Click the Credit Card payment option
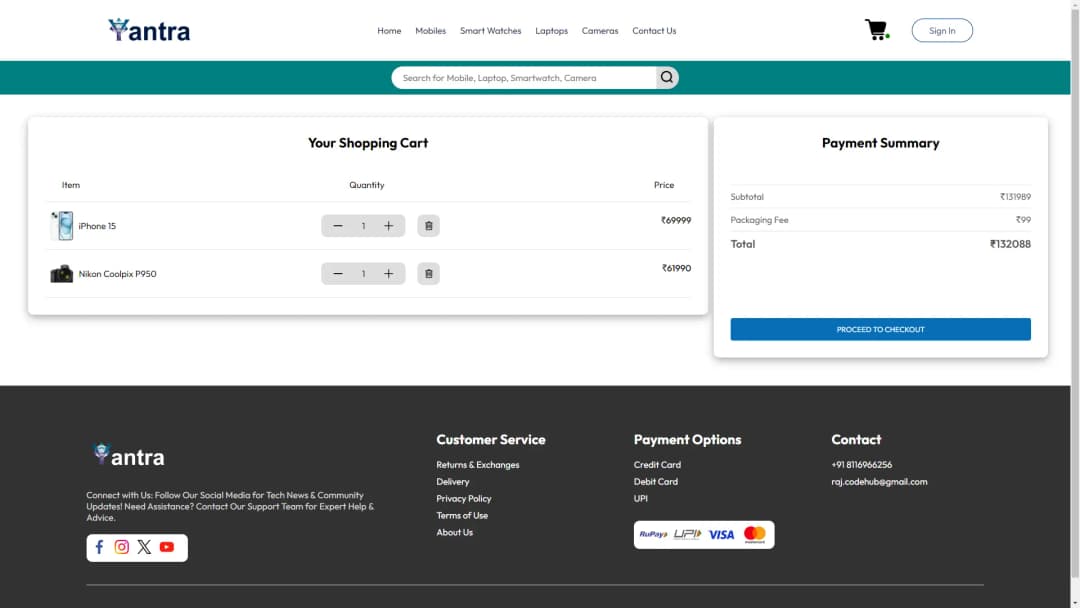1080x608 pixels. coord(657,465)
